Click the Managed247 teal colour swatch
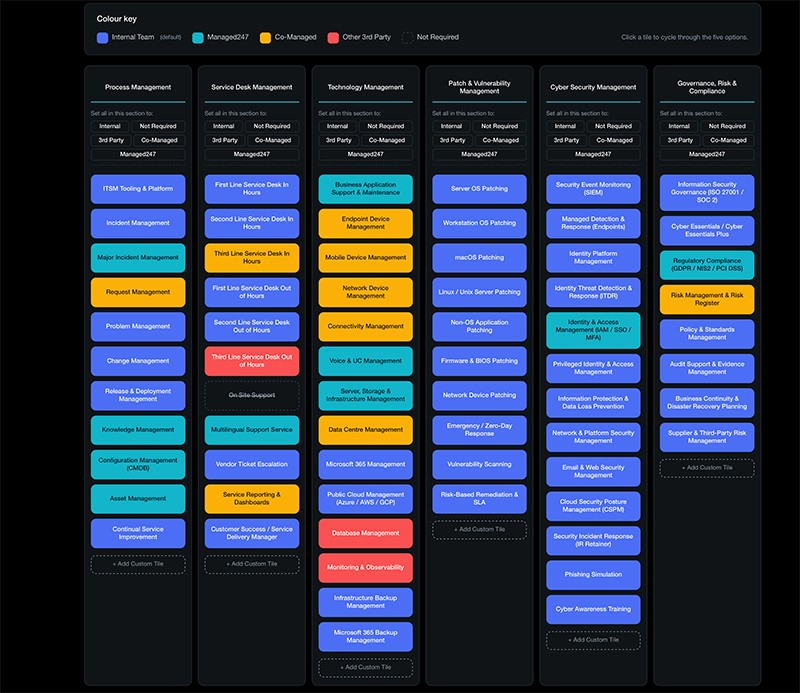 [x=197, y=38]
